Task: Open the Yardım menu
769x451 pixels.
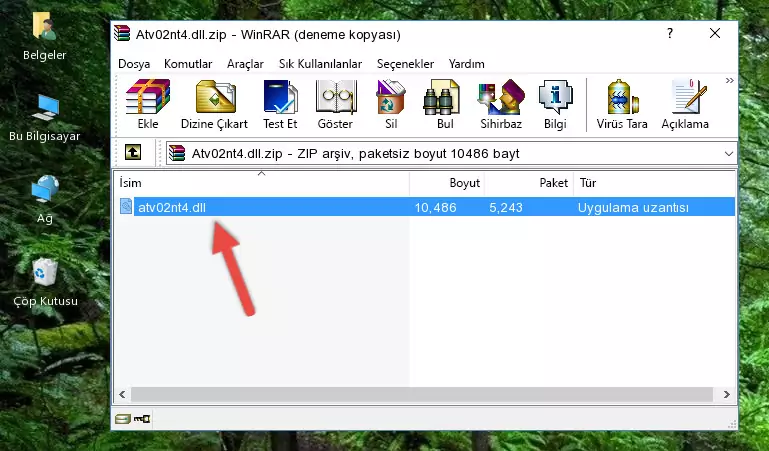Action: pyautogui.click(x=466, y=64)
